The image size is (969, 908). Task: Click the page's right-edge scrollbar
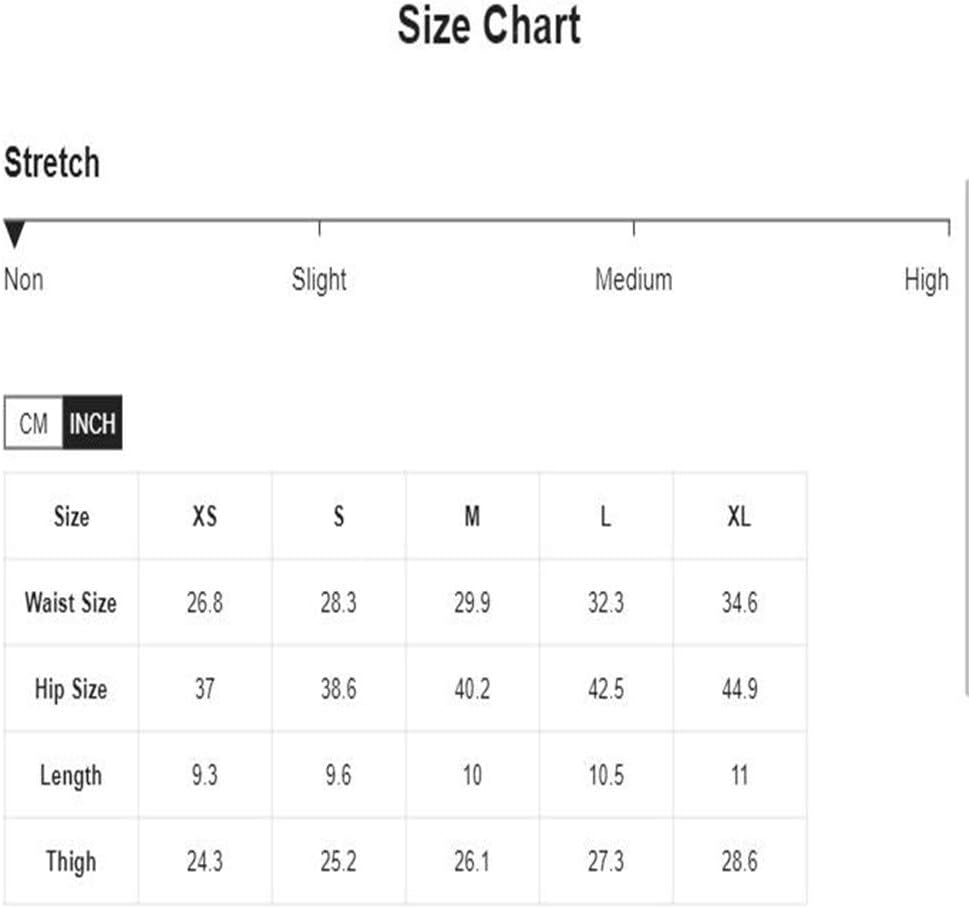(966, 439)
